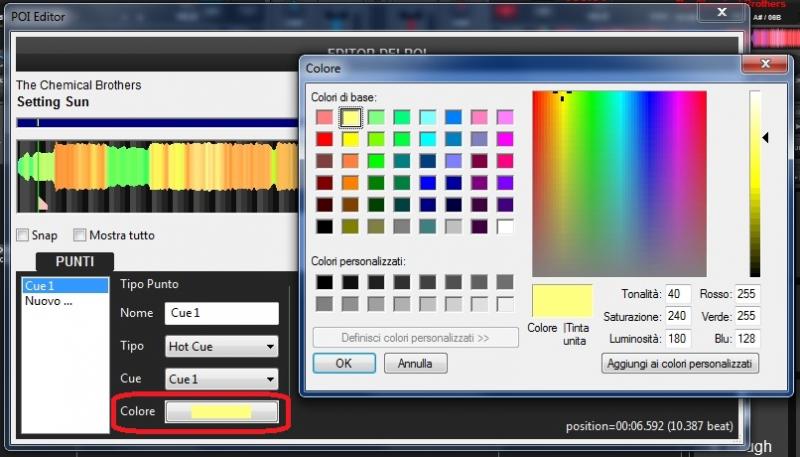This screenshot has height=457, width=800.
Task: Click the Tonalità value field
Action: click(x=678, y=294)
